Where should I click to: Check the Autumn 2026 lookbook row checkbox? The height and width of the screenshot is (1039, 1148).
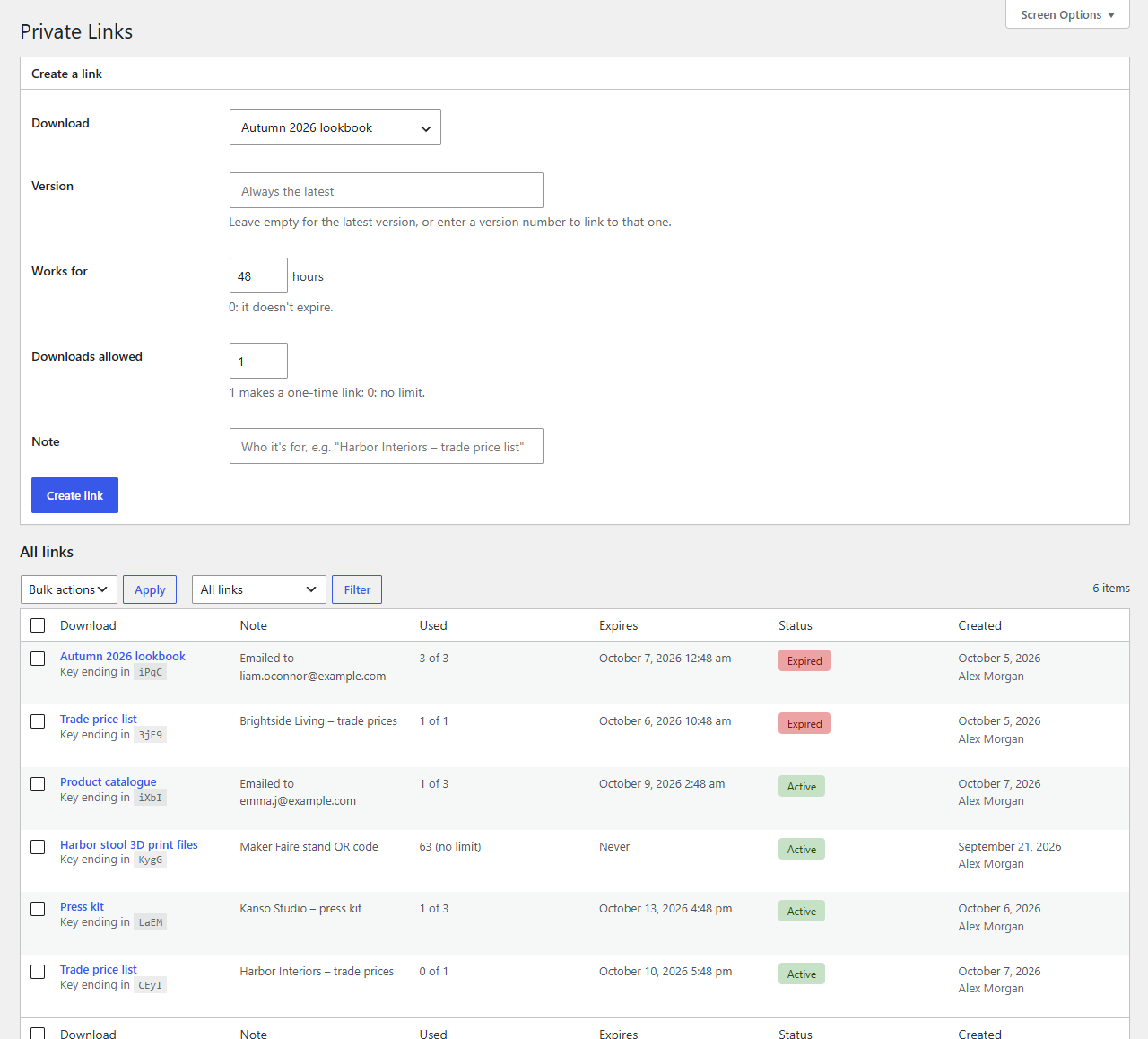pos(38,659)
